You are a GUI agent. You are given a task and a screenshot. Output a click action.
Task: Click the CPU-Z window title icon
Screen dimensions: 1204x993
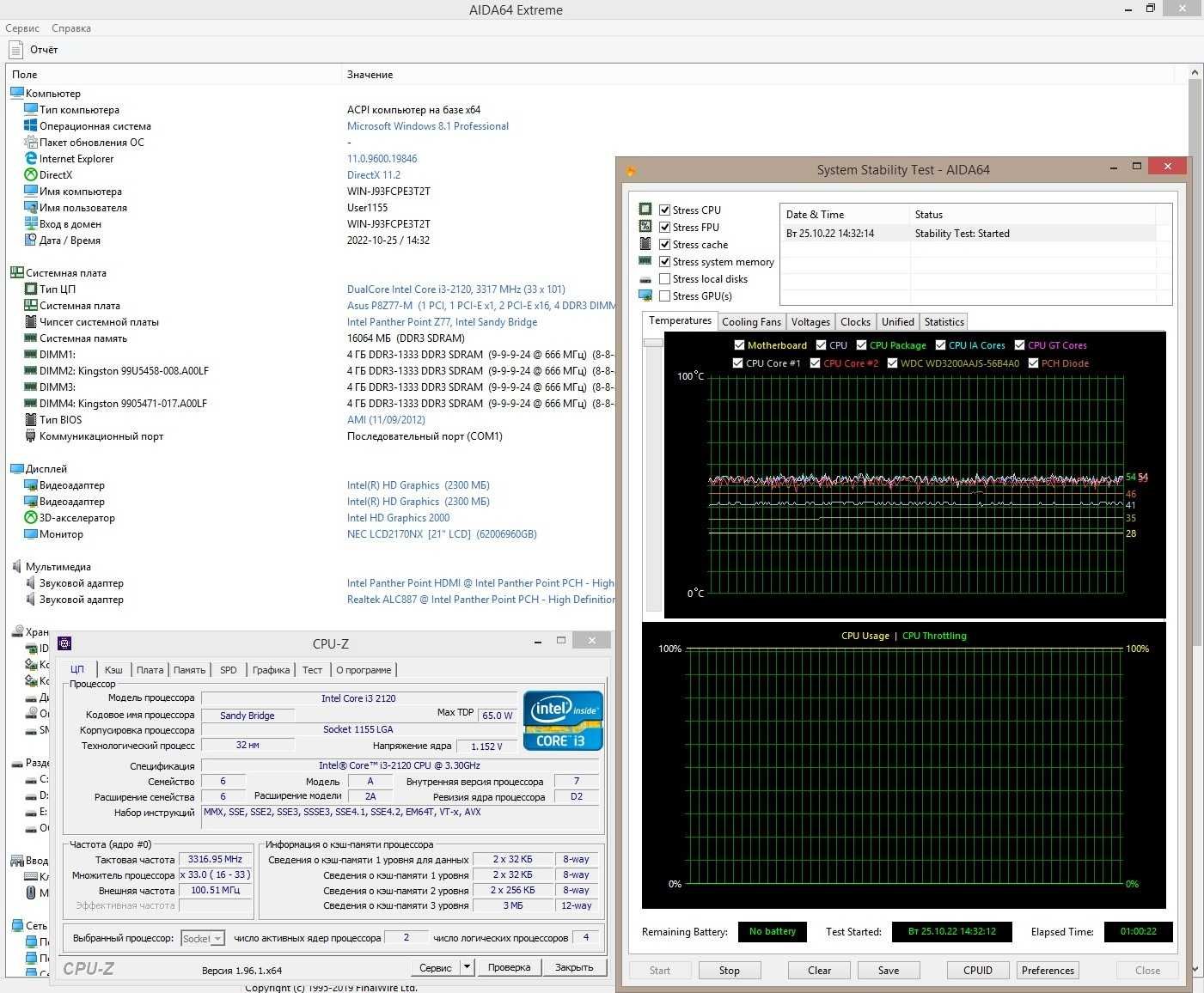point(64,643)
